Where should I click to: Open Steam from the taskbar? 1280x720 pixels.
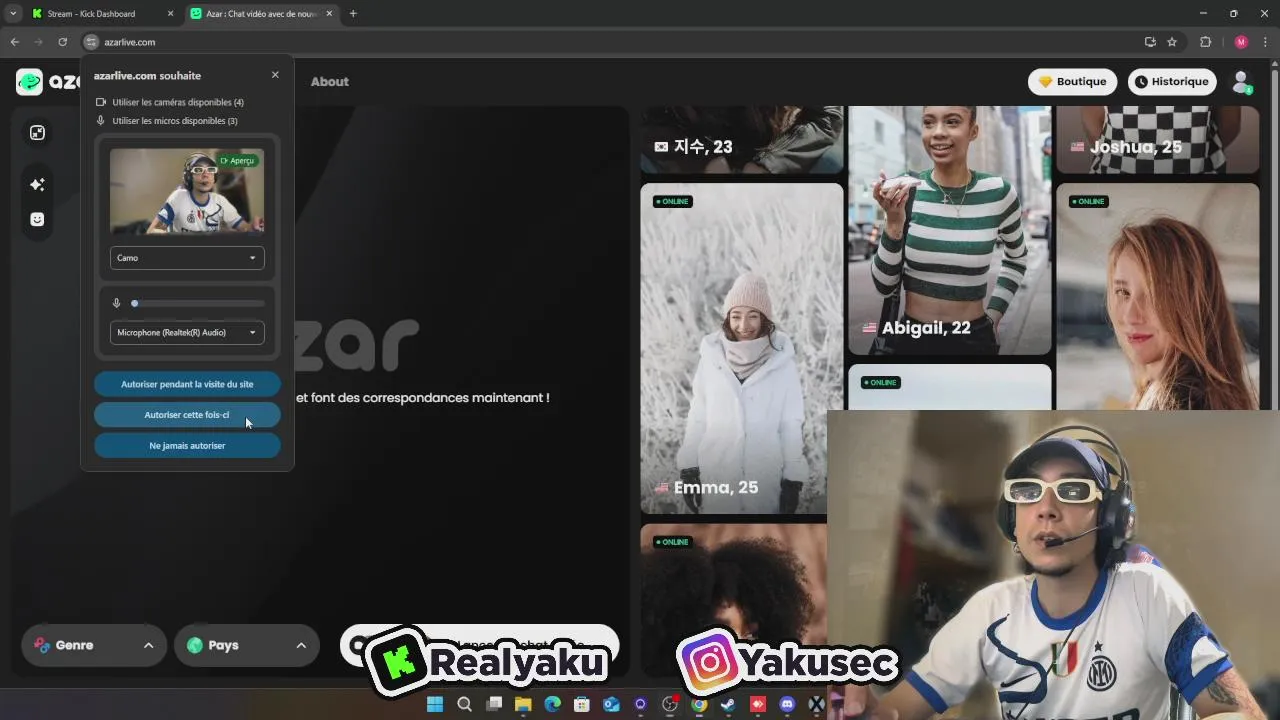[728, 705]
